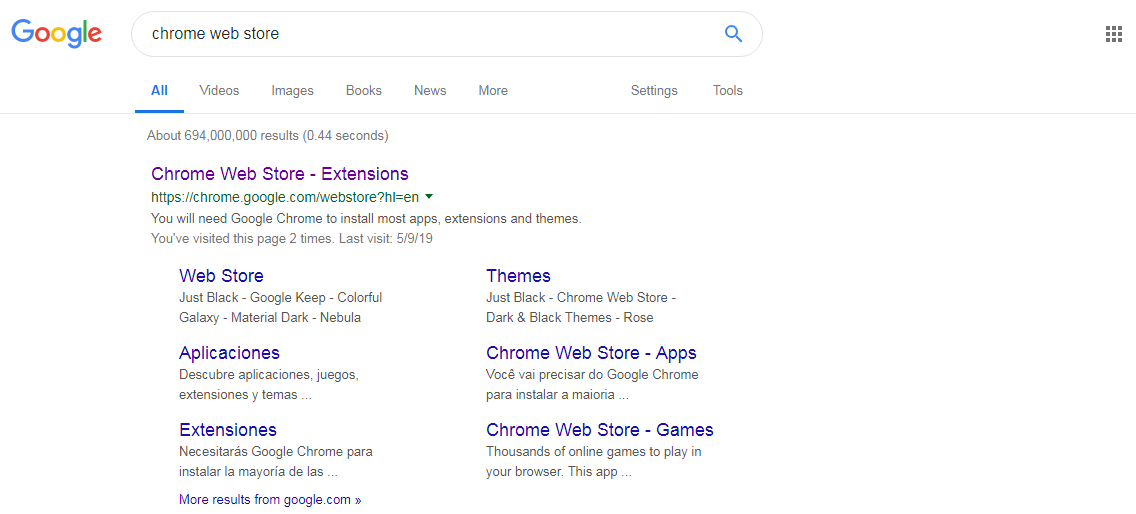1136x514 pixels.
Task: Open the More search categories menu
Action: point(492,91)
